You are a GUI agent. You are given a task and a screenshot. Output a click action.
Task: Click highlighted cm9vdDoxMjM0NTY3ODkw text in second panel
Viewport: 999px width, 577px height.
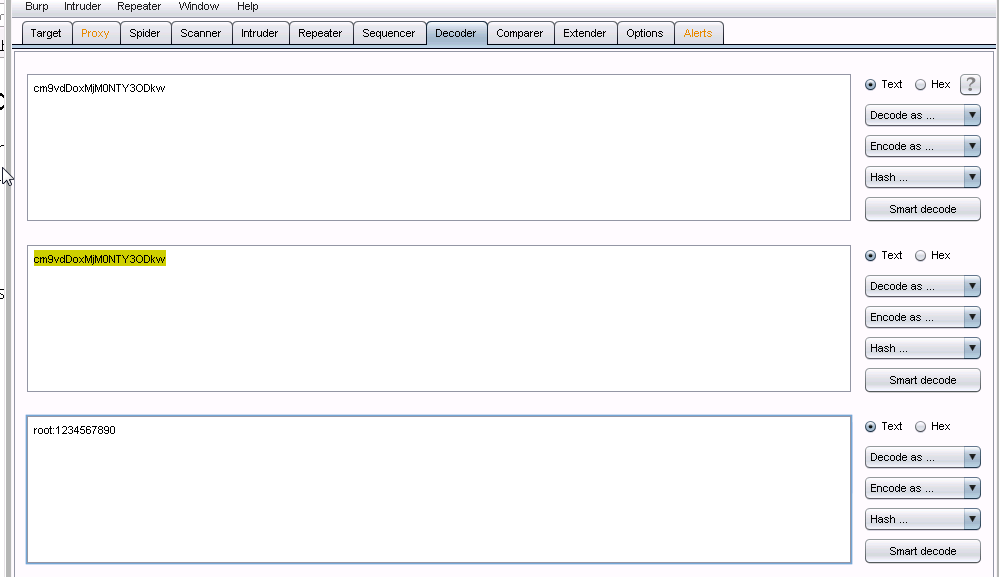(x=99, y=259)
